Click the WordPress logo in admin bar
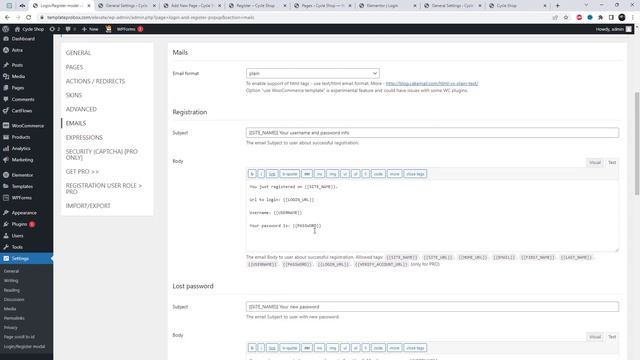 (5, 29)
